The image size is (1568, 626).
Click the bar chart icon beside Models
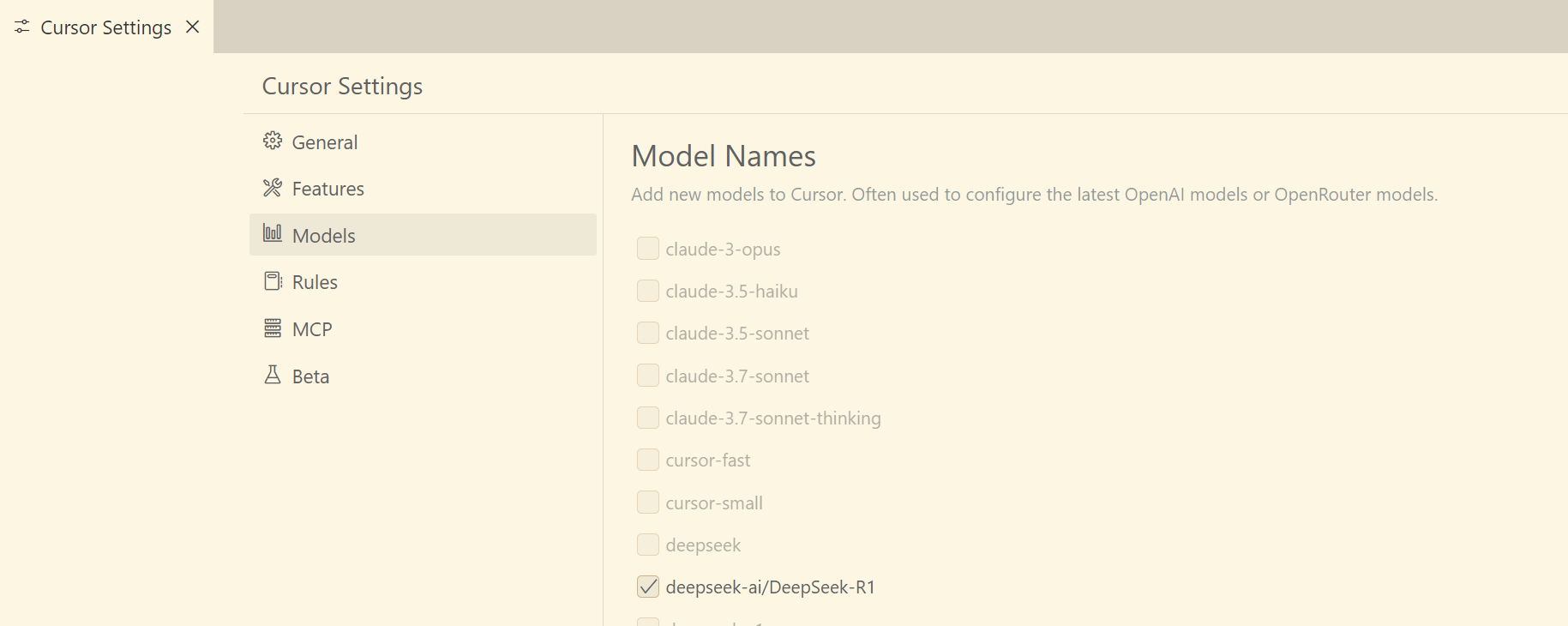273,233
